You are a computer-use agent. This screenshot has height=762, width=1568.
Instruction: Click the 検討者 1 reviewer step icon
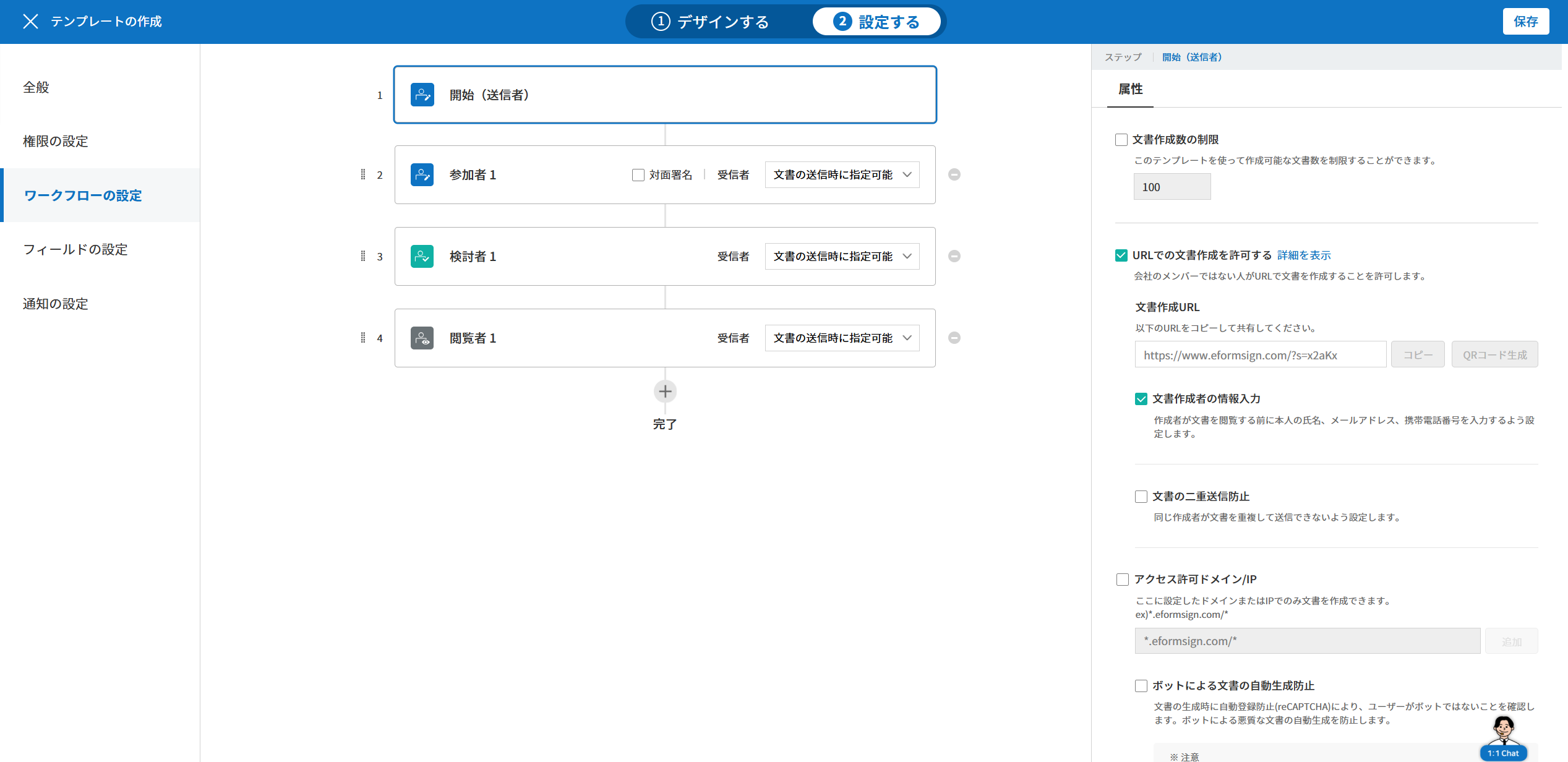422,257
